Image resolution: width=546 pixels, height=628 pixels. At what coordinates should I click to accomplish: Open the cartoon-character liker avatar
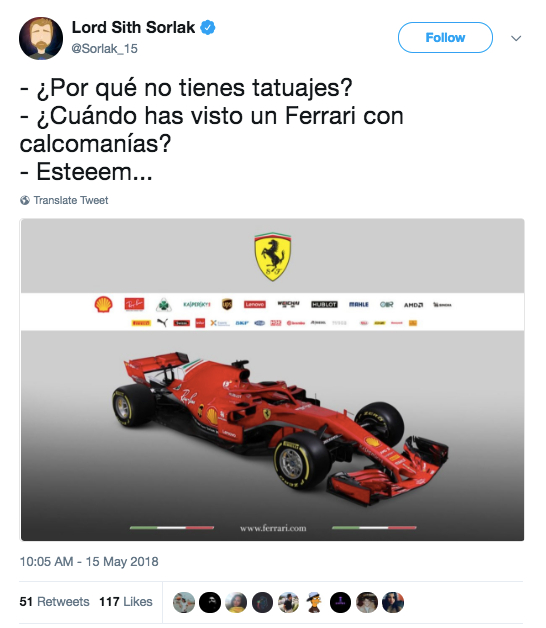(x=314, y=602)
